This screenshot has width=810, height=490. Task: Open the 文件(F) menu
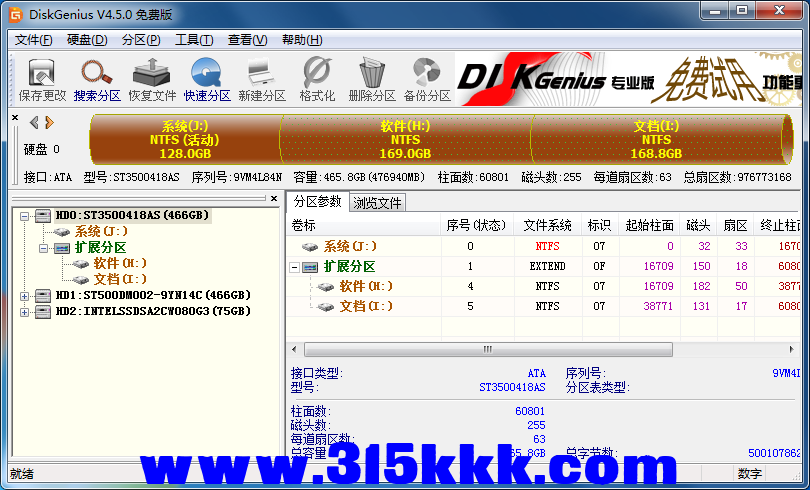pos(34,40)
